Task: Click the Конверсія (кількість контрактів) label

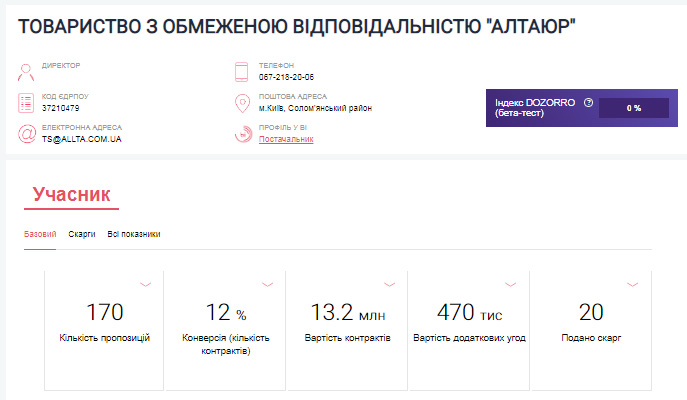Action: (x=226, y=344)
